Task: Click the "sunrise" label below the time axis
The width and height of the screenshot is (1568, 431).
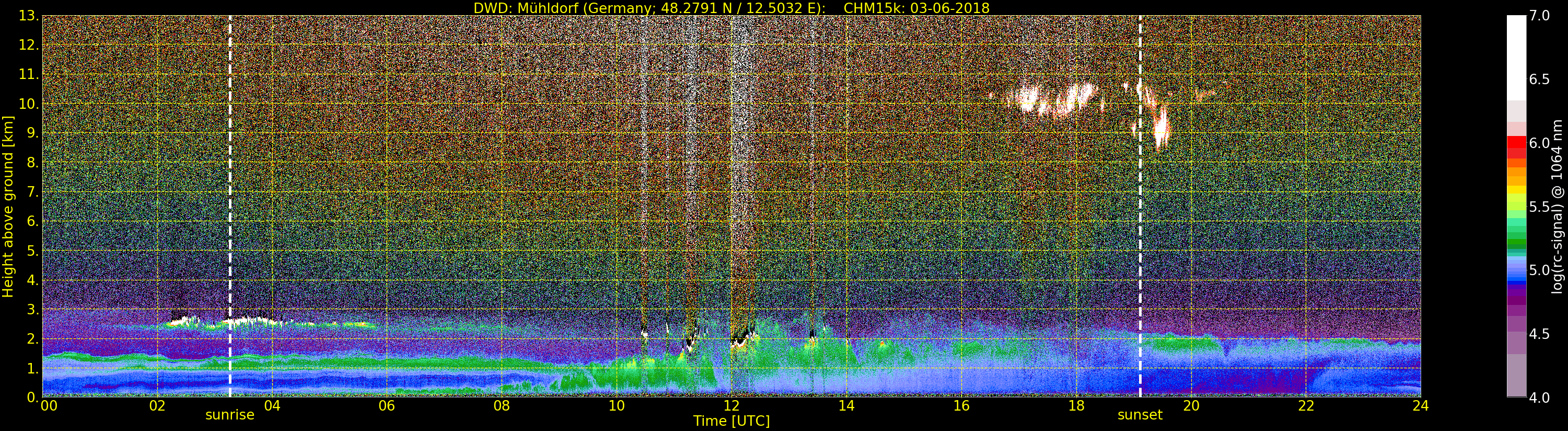Action: tap(229, 415)
